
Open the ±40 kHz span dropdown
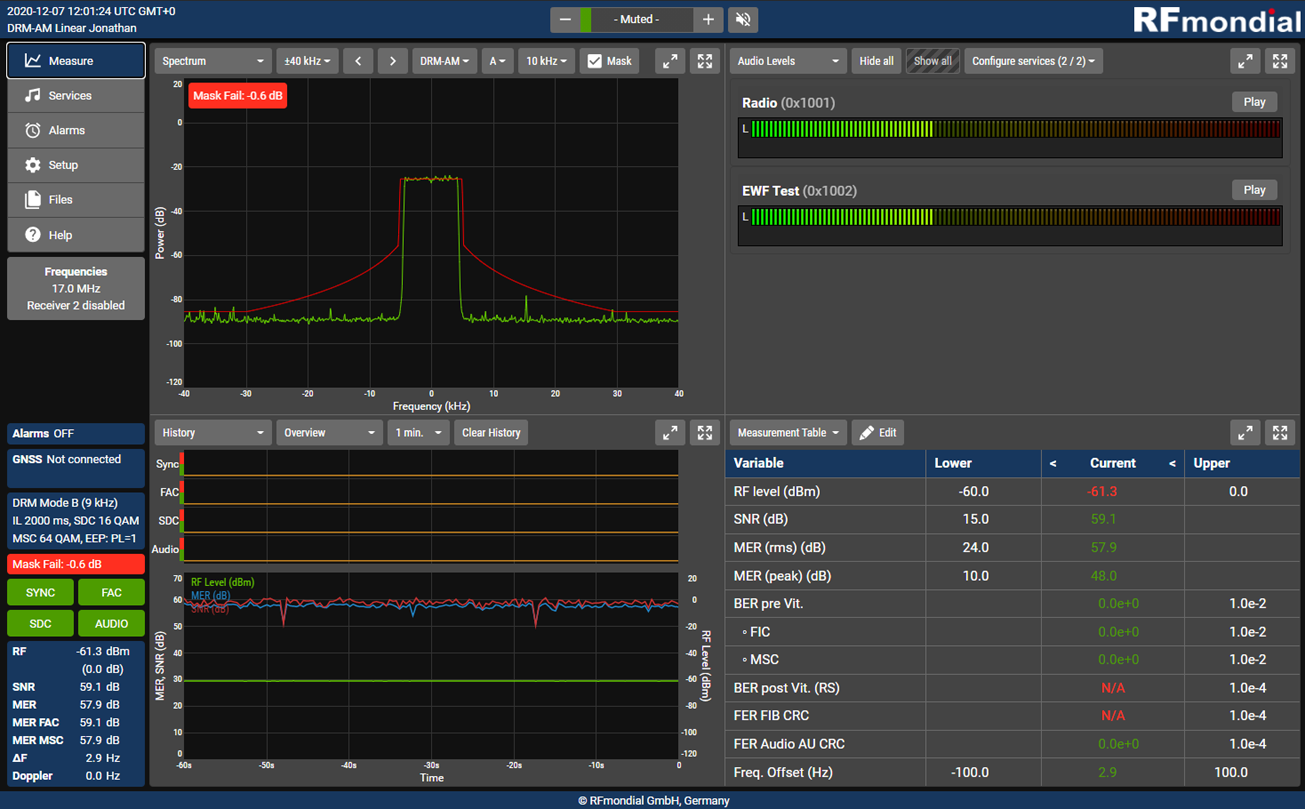tap(307, 61)
